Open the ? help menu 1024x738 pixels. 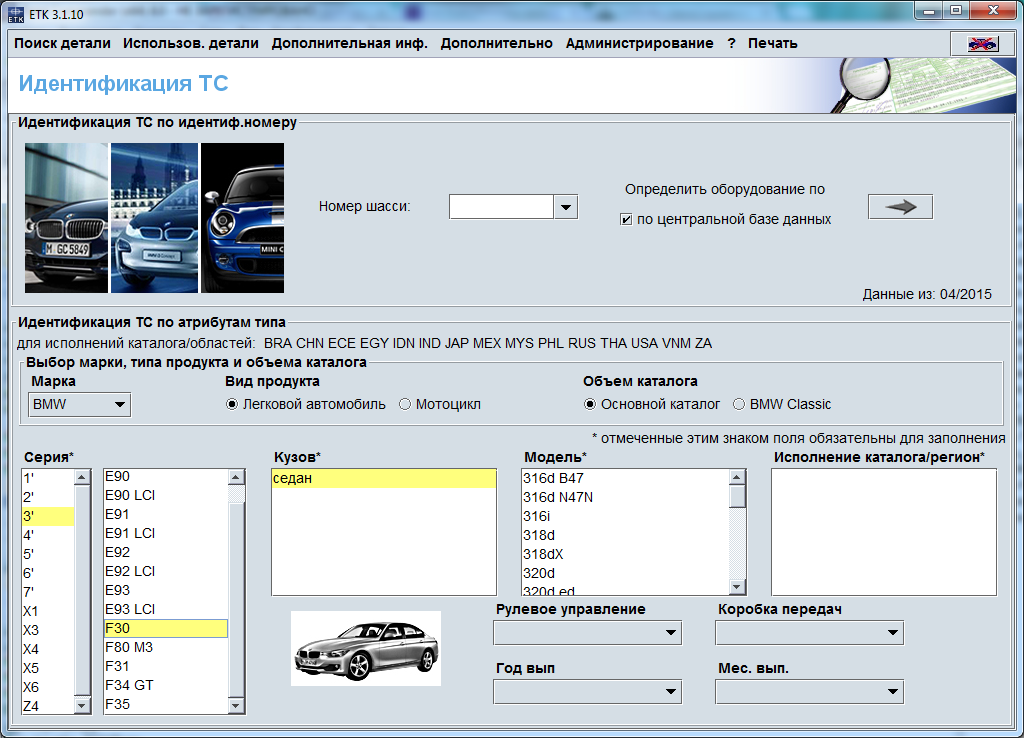click(x=731, y=43)
